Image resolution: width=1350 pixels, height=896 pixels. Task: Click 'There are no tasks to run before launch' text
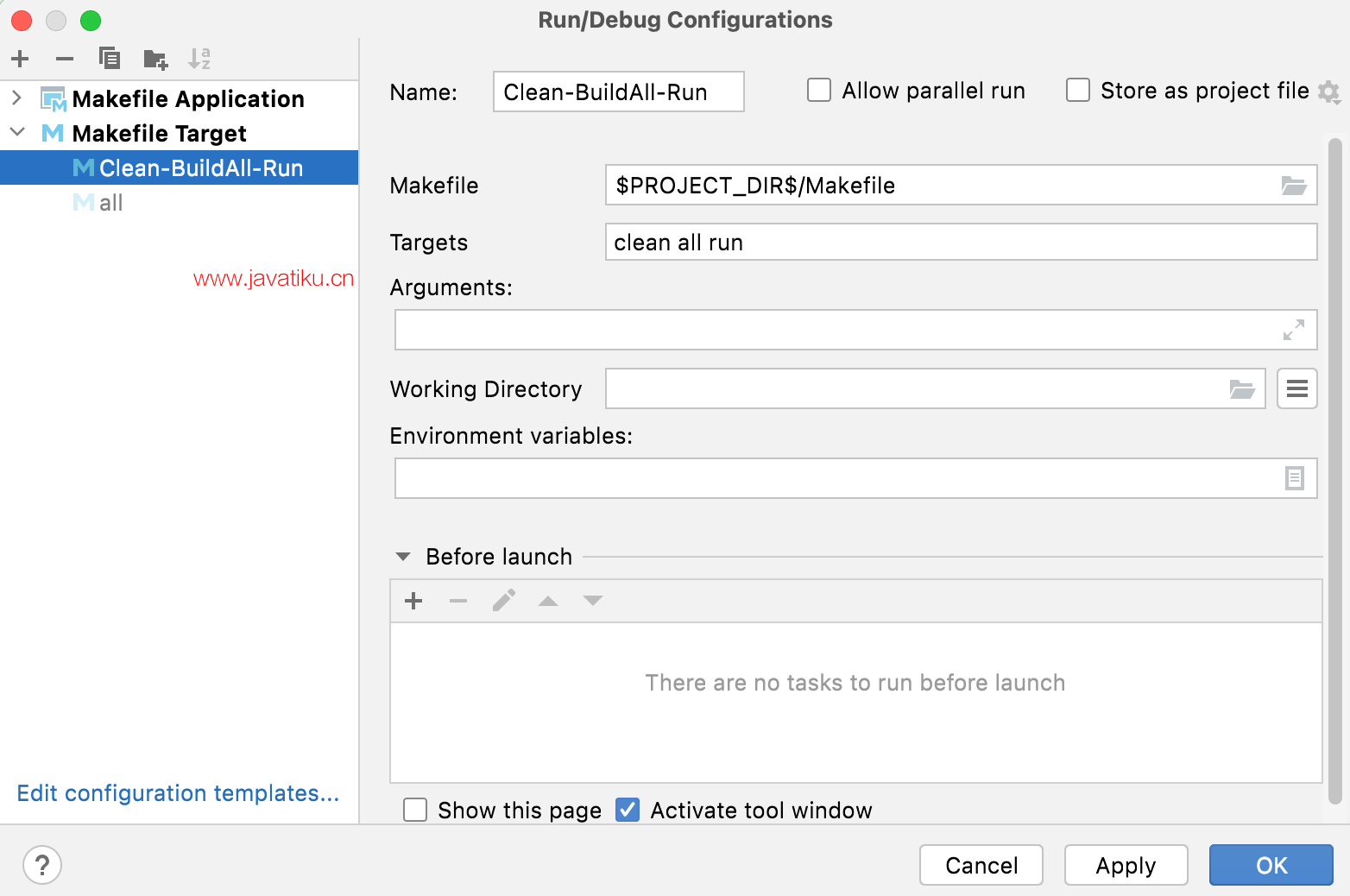tap(855, 683)
